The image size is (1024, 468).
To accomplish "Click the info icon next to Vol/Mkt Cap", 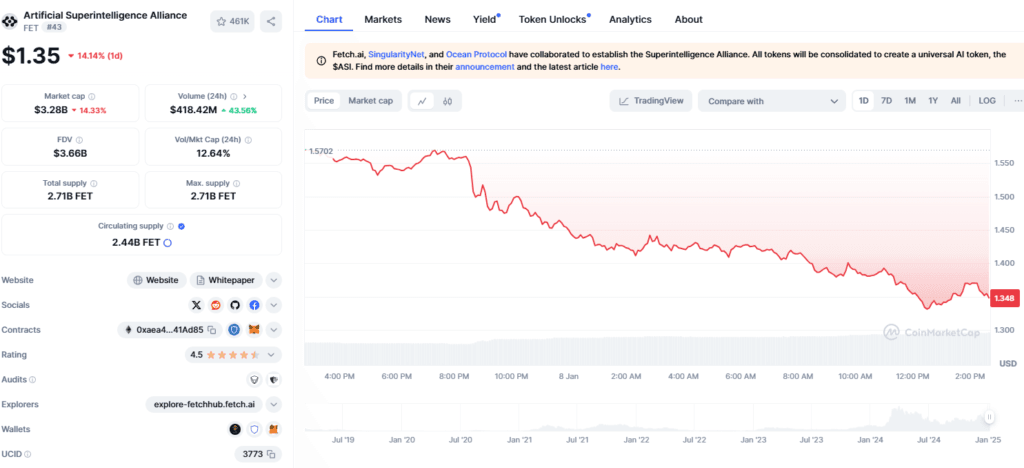I will click(x=248, y=140).
